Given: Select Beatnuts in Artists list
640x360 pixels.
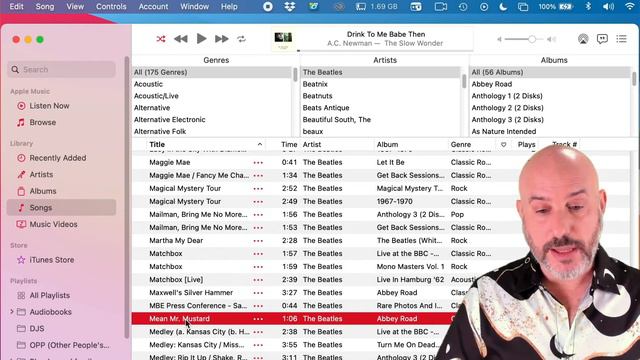Looking at the screenshot, I should [x=317, y=96].
